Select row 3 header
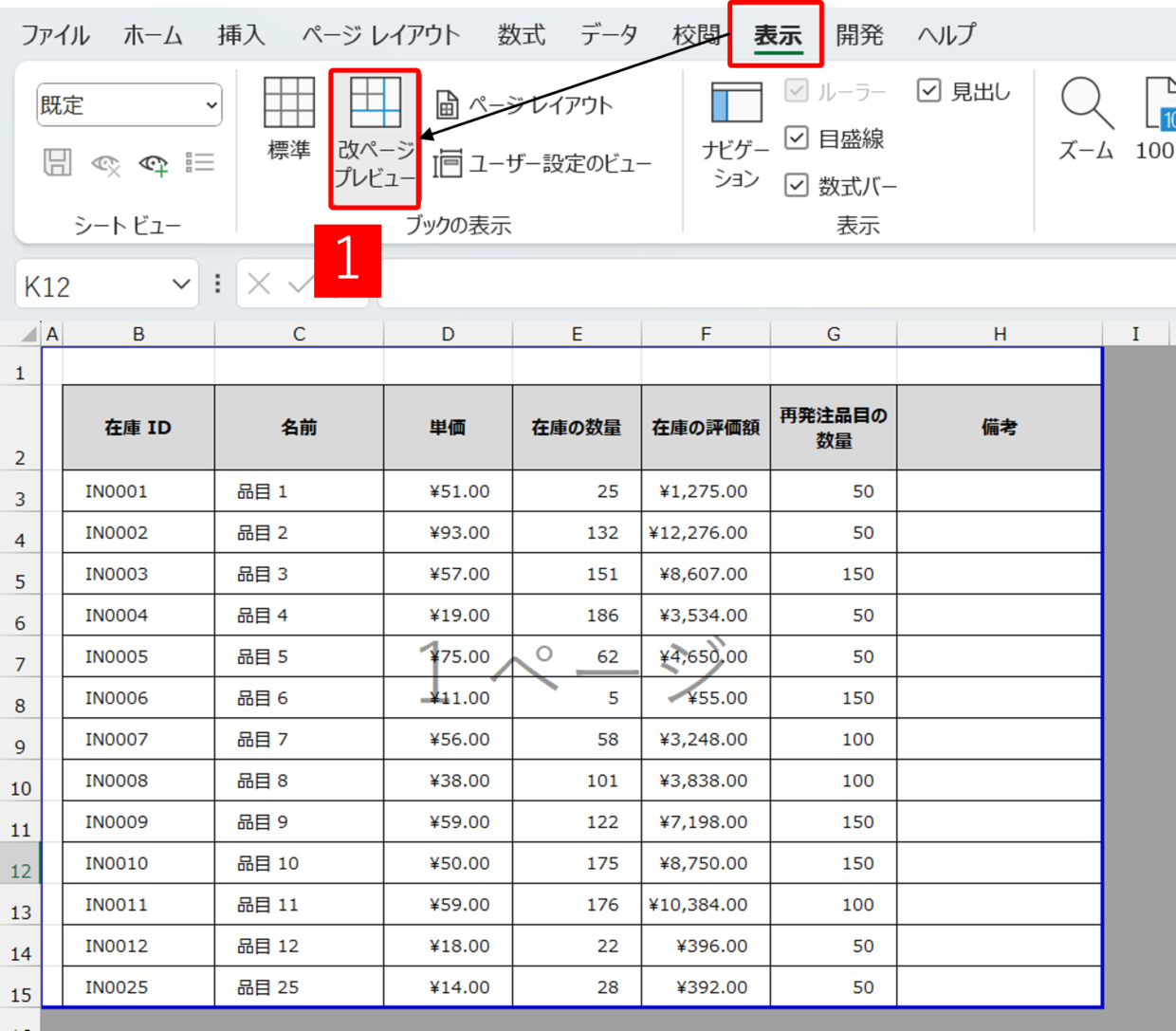1176x1031 pixels. (21, 491)
